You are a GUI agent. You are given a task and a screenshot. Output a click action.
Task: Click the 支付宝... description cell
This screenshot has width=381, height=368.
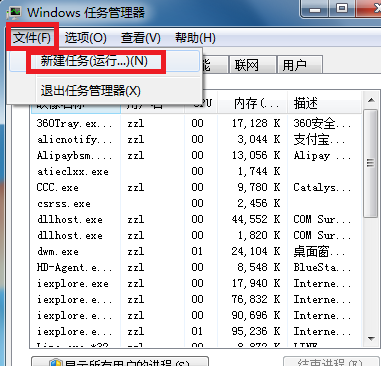click(x=319, y=139)
